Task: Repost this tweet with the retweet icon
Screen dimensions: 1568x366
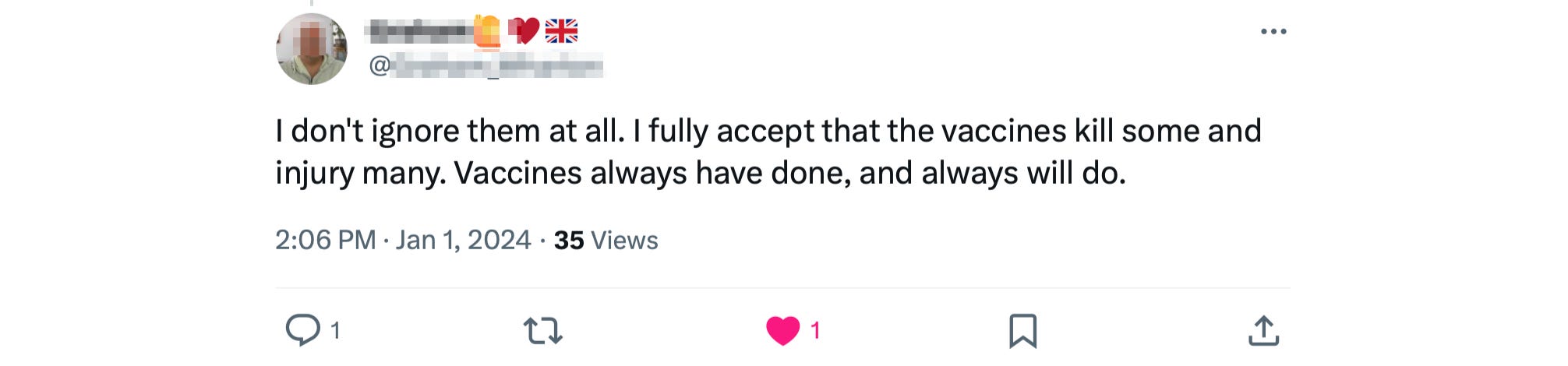Action: (x=542, y=330)
